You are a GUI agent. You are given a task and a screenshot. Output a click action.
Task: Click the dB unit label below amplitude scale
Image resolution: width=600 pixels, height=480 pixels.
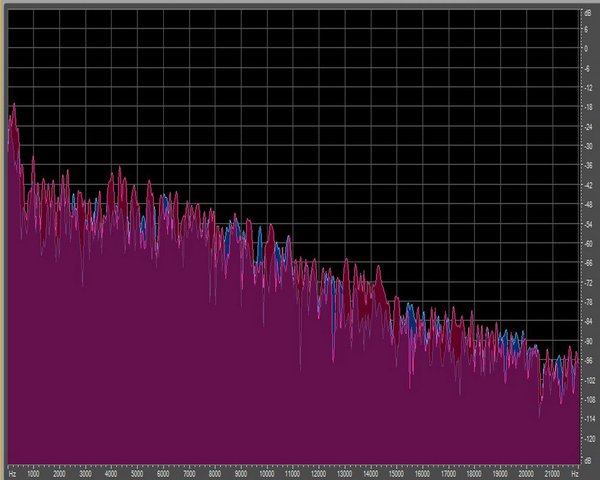click(x=587, y=459)
